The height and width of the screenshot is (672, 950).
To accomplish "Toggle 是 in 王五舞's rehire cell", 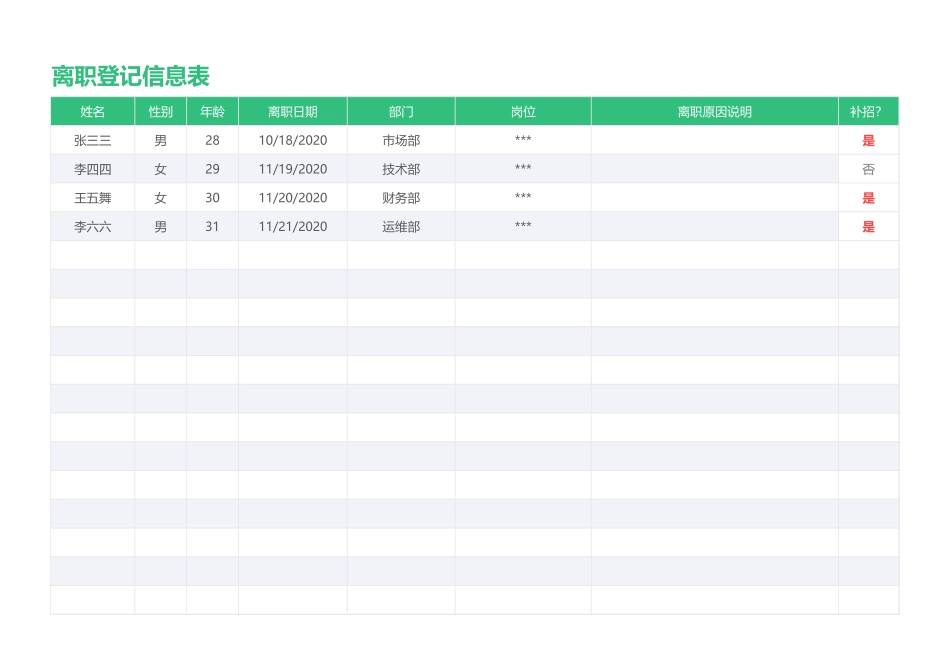I will pyautogui.click(x=868, y=198).
